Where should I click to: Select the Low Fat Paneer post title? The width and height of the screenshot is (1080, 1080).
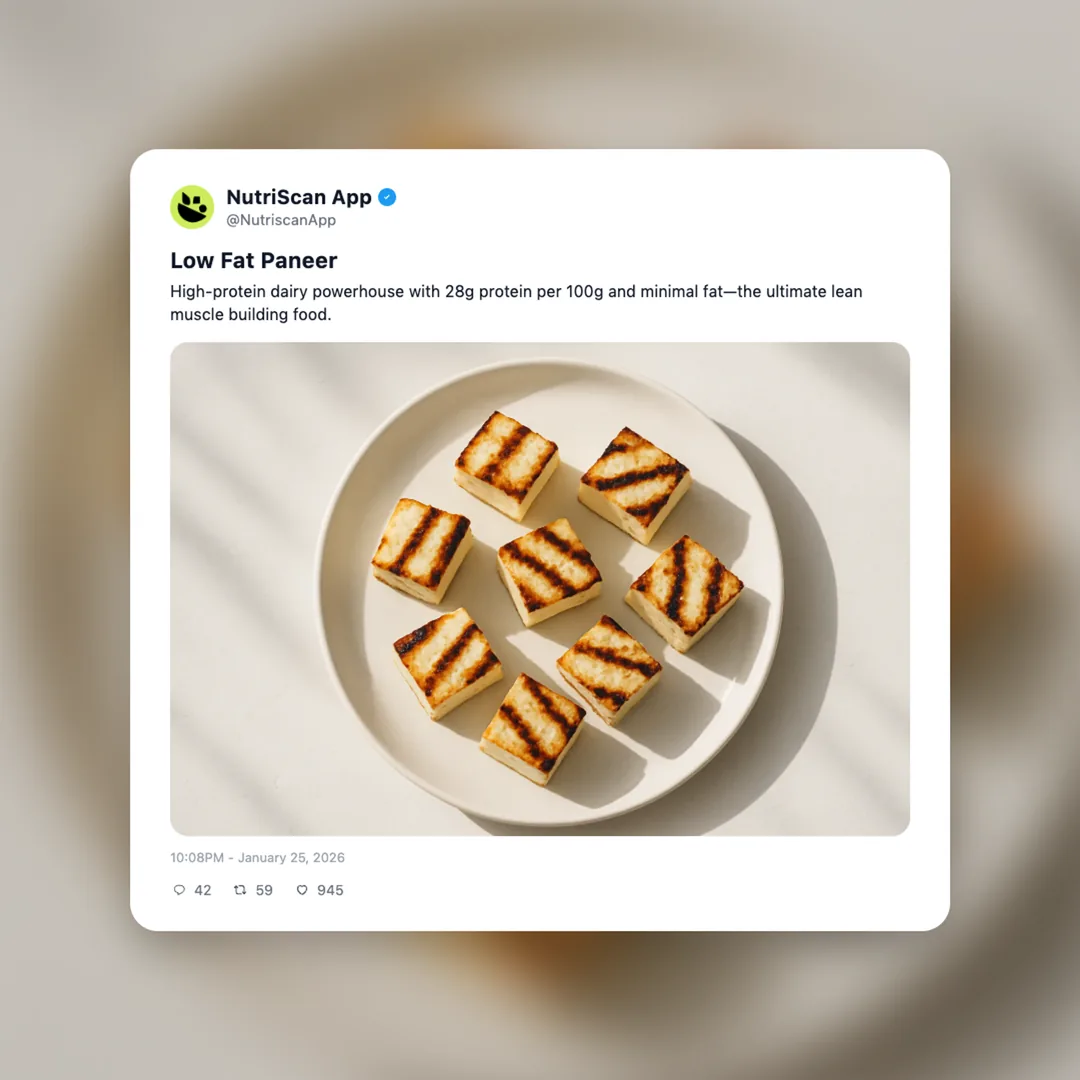point(253,260)
